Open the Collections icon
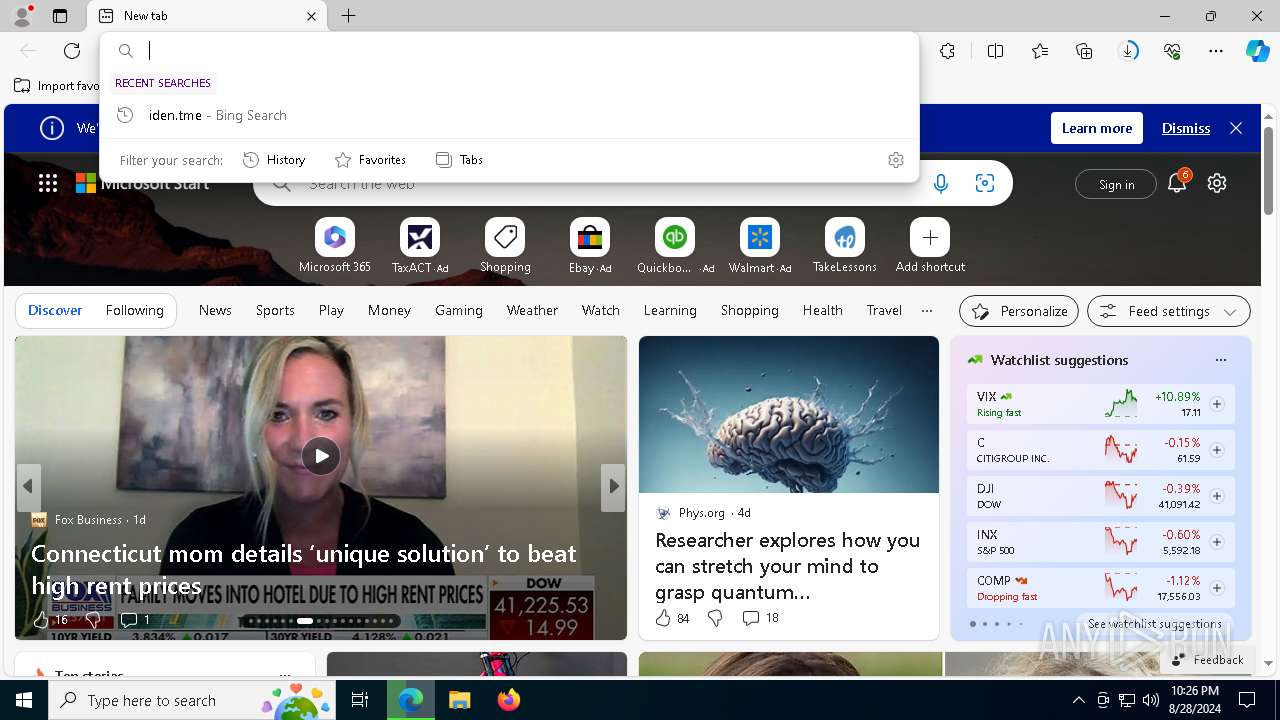The width and height of the screenshot is (1280, 720). 1084,51
